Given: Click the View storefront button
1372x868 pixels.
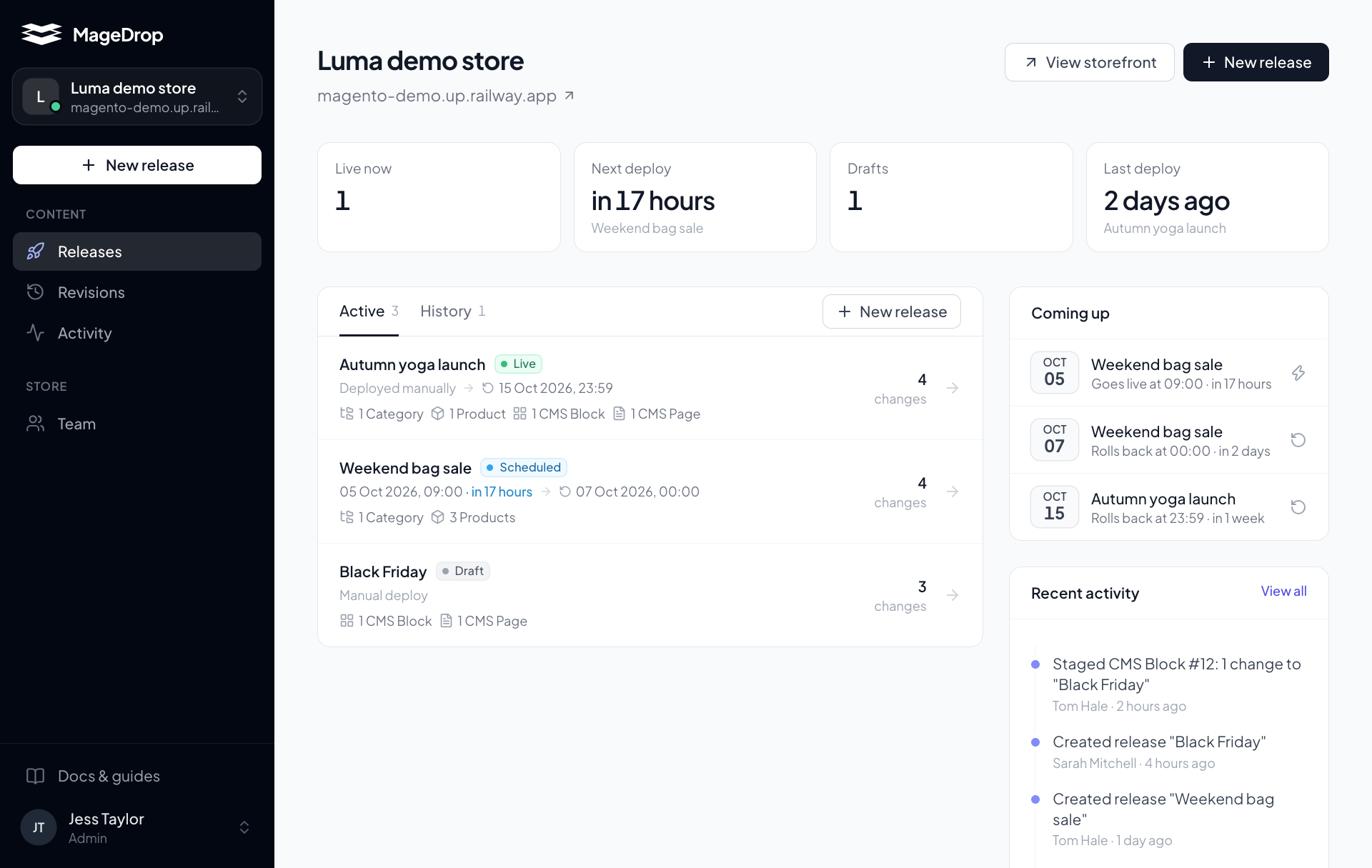Looking at the screenshot, I should 1089,62.
